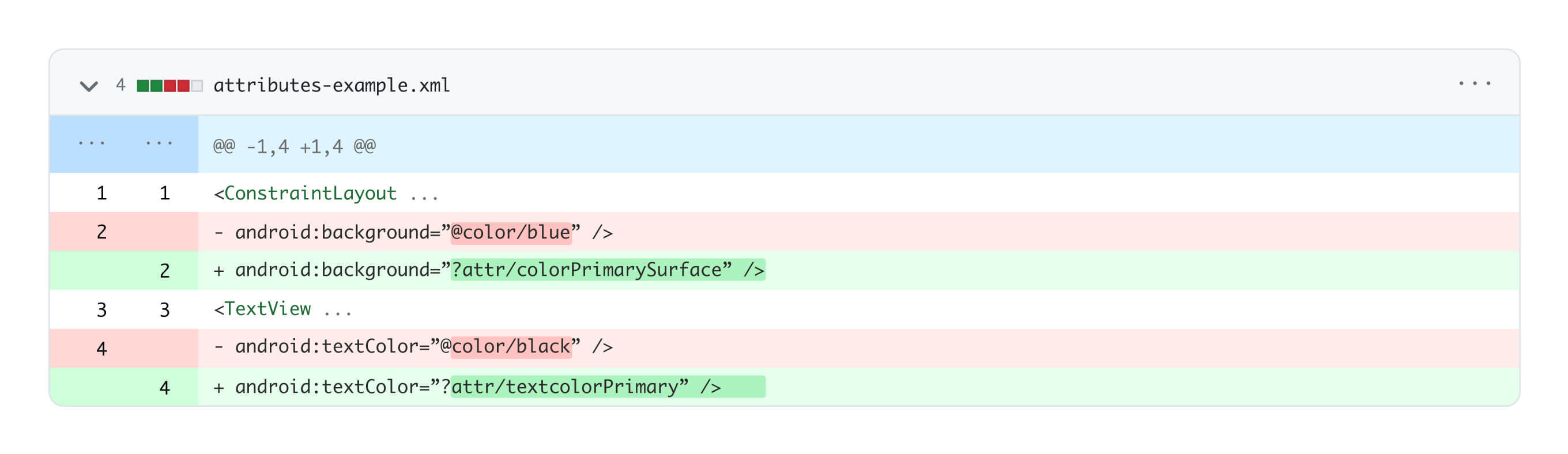Click new line number 2 on added row
1568x454 pixels.
[x=164, y=271]
